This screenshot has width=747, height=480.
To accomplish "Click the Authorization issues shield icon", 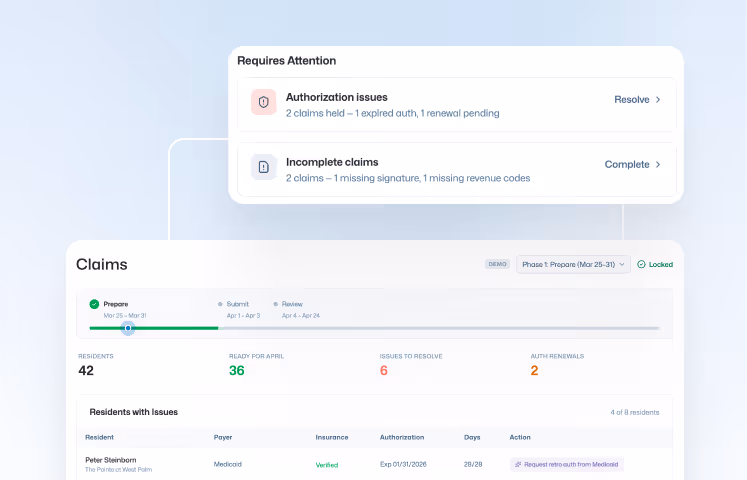I will tap(263, 102).
